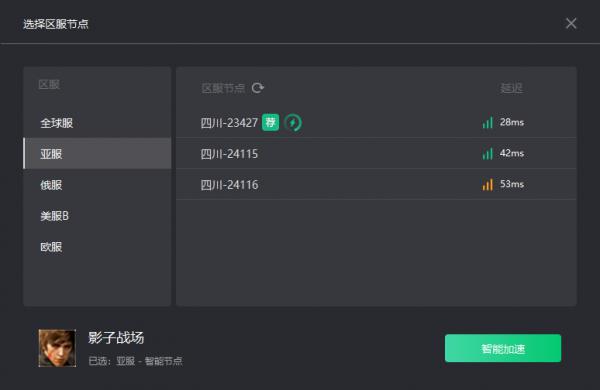Choose node 四川-24116
The image size is (600, 390).
point(376,184)
